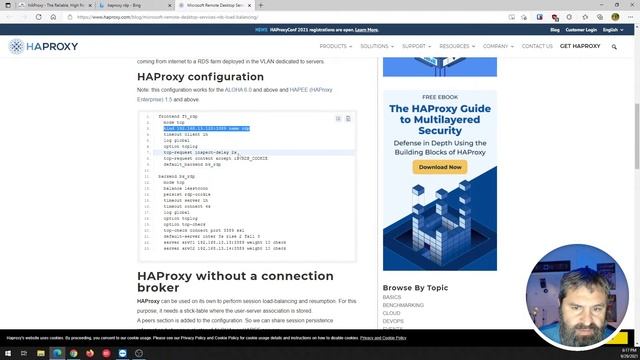
Task: Expand the Products menu
Action: [x=336, y=46]
